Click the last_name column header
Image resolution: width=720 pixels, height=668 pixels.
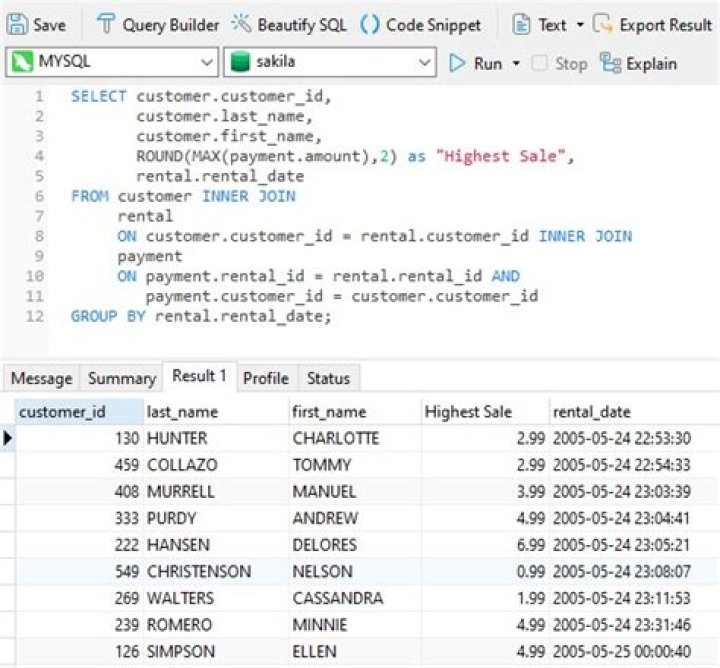tap(217, 412)
